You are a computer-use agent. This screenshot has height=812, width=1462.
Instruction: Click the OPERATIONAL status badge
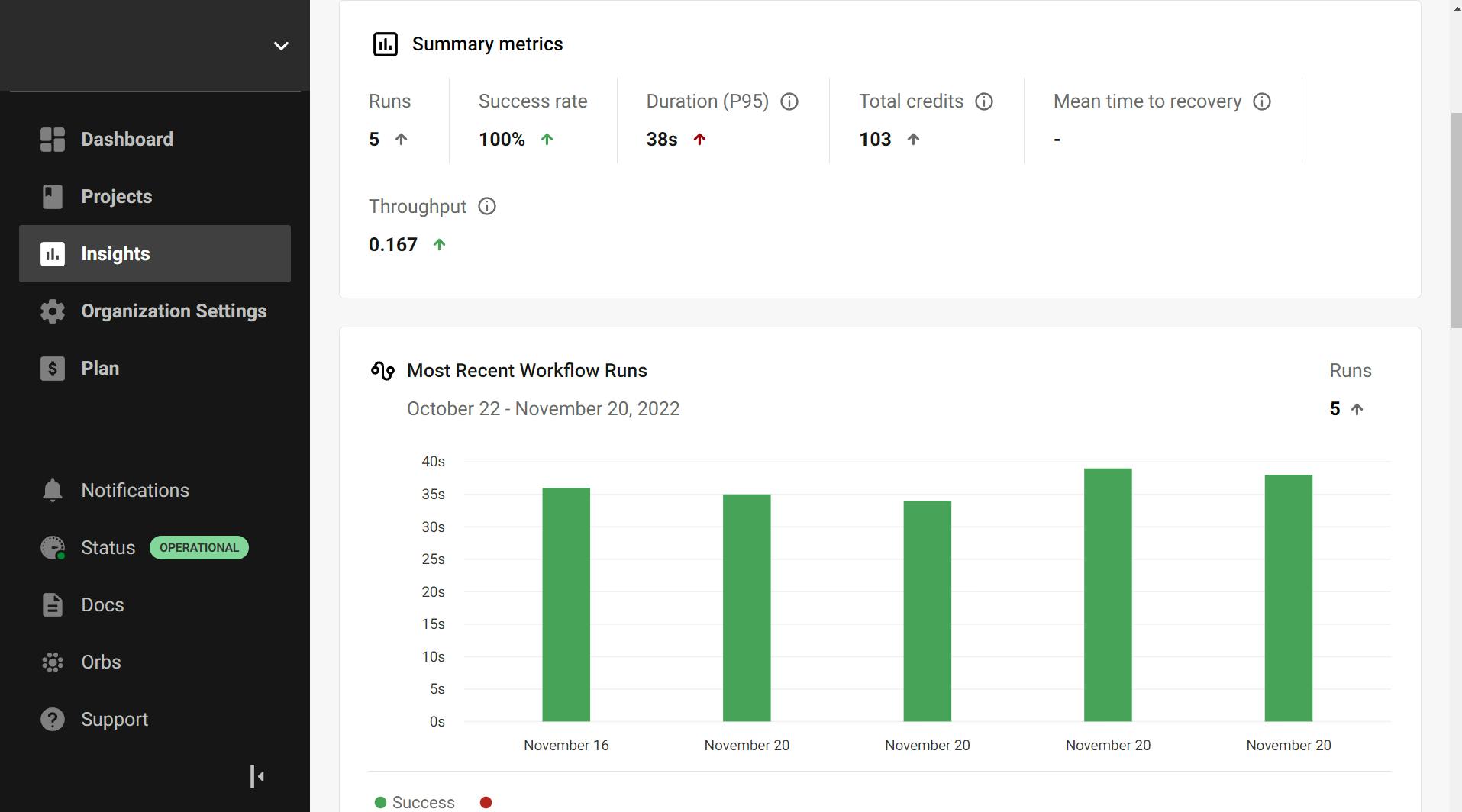198,548
